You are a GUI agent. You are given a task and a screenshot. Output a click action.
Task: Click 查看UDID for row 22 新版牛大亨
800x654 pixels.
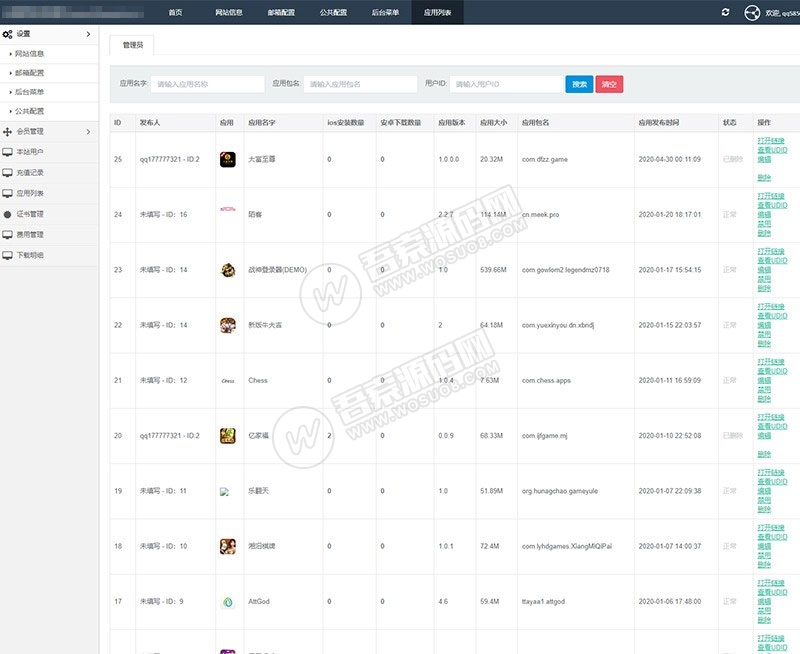coord(772,316)
